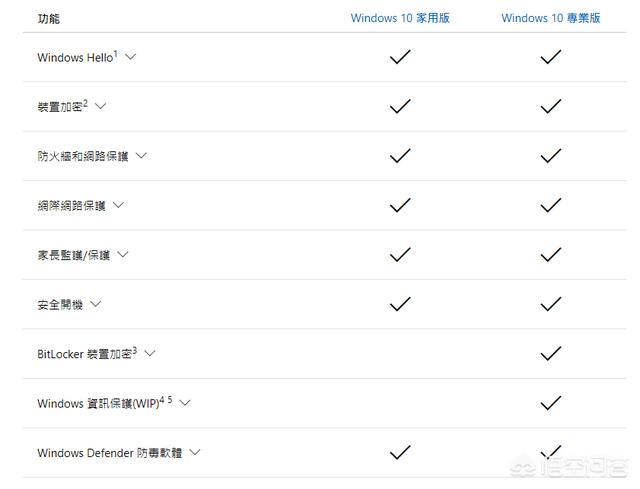Expand the 裝置加密 feature chevron
Image resolution: width=640 pixels, height=489 pixels.
coord(100,106)
